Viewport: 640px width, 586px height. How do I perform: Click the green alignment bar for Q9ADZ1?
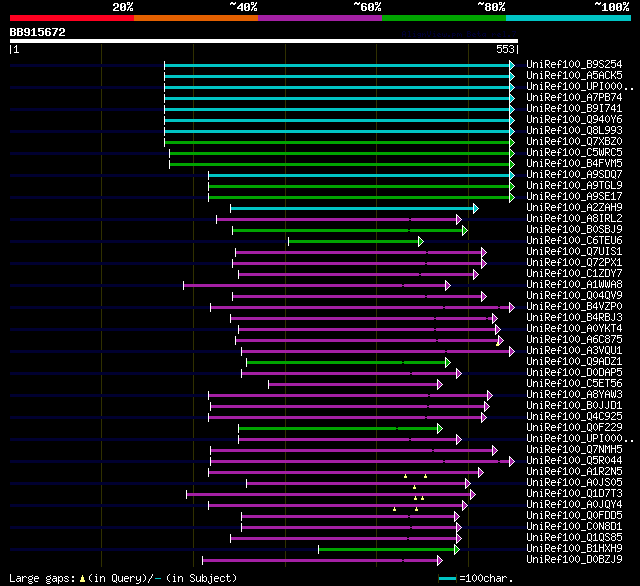pos(346,363)
